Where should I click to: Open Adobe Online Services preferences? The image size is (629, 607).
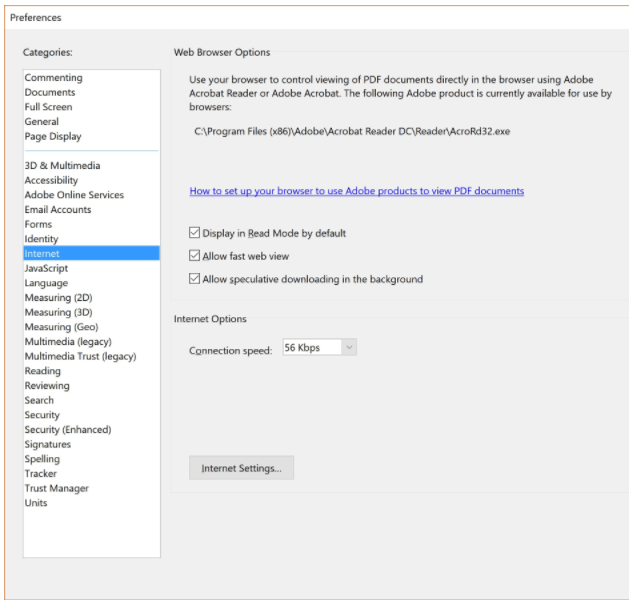pos(74,195)
